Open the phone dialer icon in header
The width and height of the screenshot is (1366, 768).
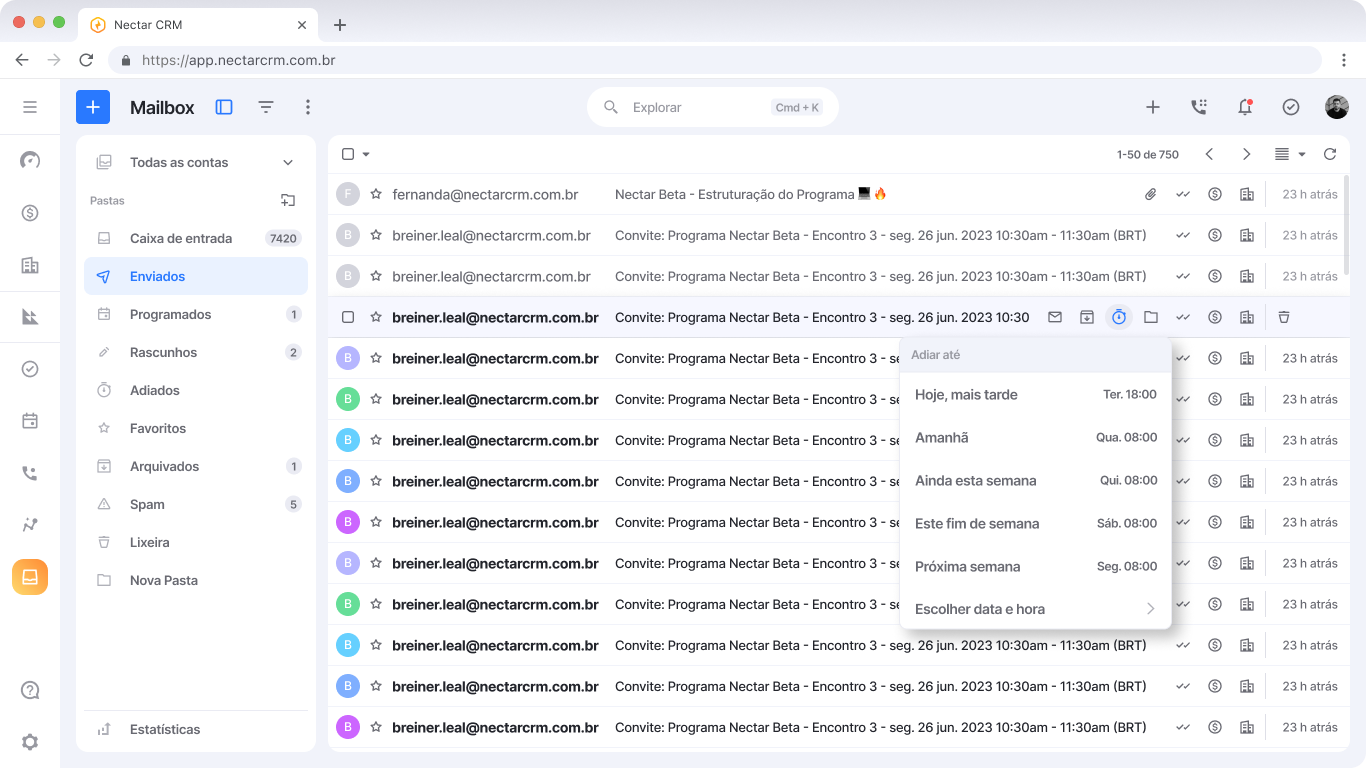1199,107
